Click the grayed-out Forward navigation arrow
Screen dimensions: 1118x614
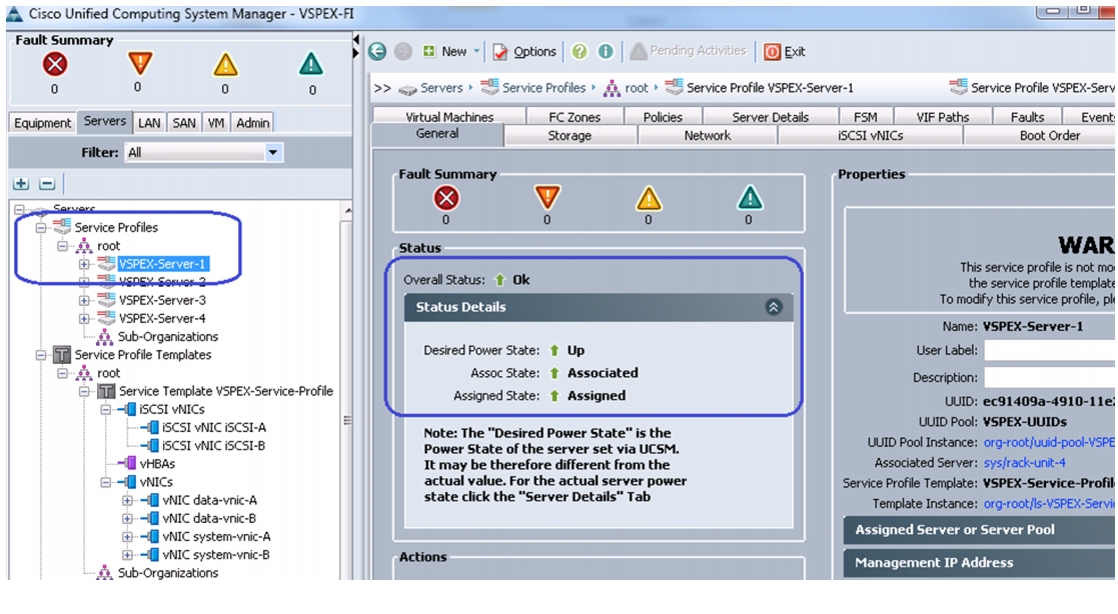click(403, 51)
